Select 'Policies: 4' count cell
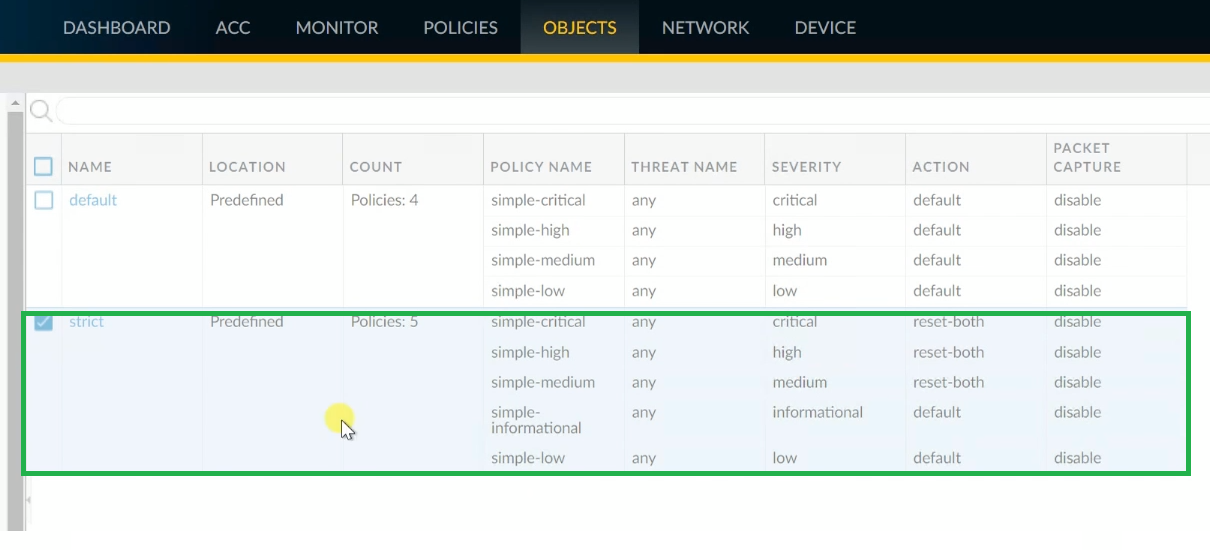The image size is (1210, 550). 384,200
